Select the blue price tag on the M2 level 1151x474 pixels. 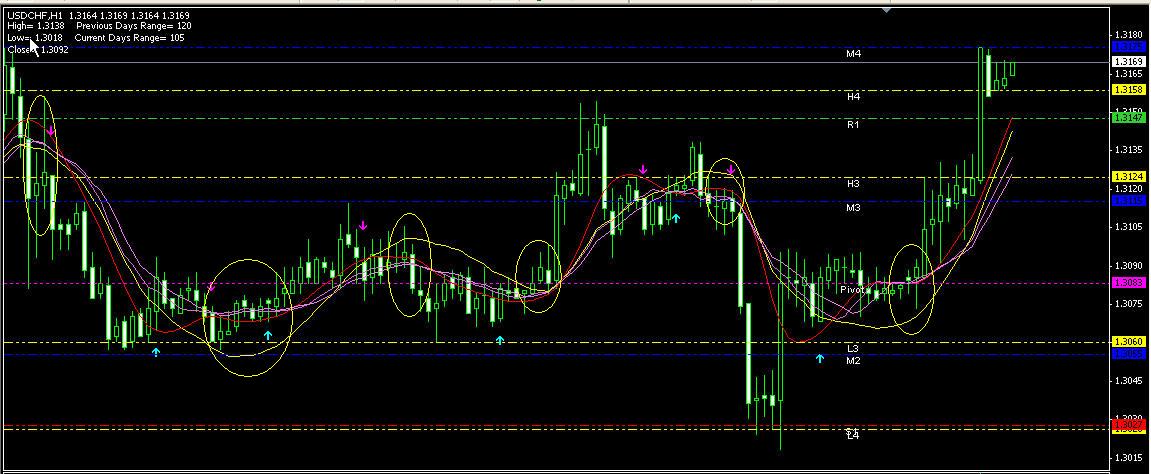click(1128, 354)
